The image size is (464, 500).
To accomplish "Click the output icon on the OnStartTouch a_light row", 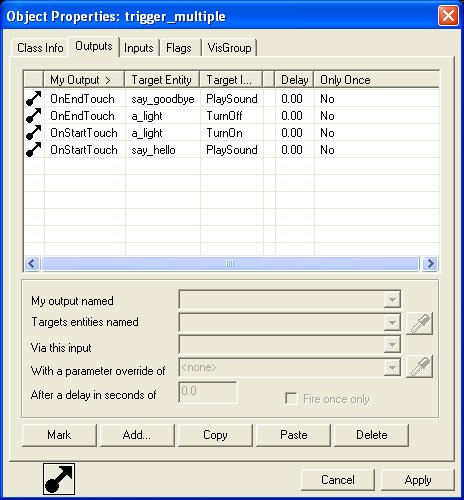I will (33, 133).
